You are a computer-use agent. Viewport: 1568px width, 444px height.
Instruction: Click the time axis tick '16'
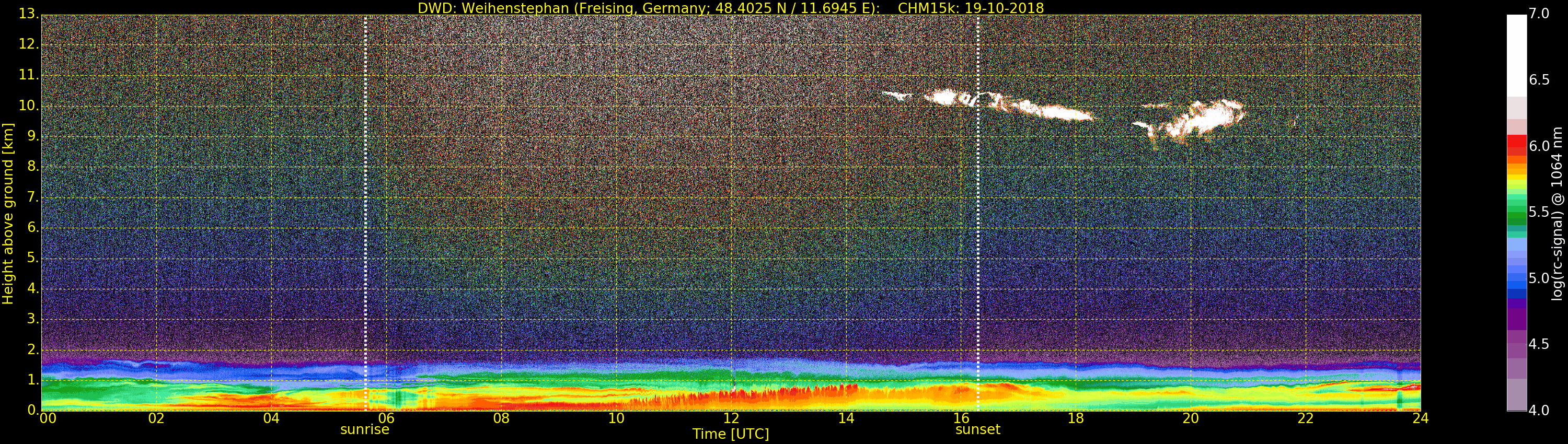(961, 418)
